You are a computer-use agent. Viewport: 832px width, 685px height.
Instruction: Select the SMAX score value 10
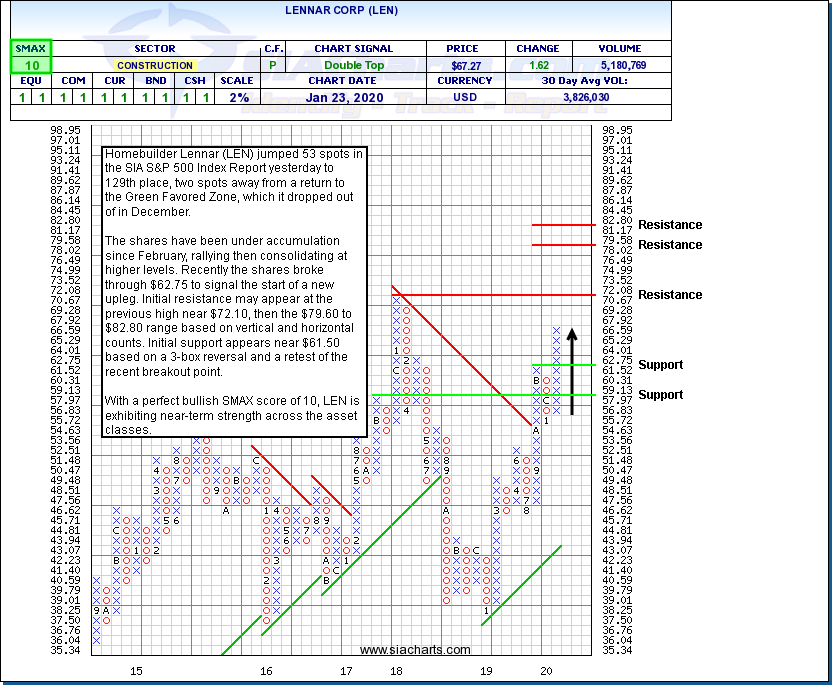click(30, 65)
